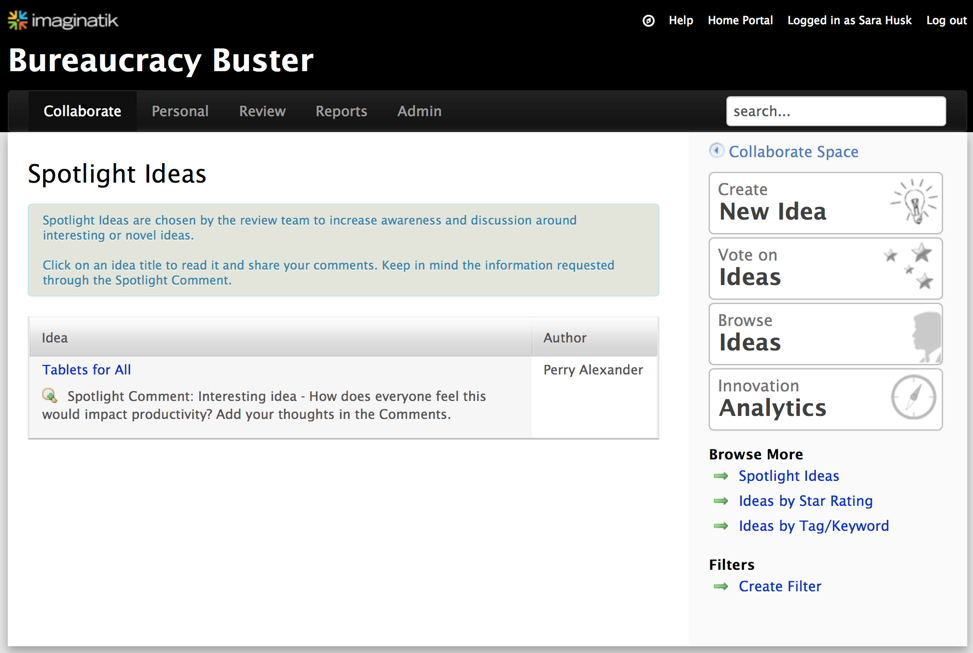Click the head silhouette icon on Browse Ideas
Screen dimensions: 973x653
926,335
